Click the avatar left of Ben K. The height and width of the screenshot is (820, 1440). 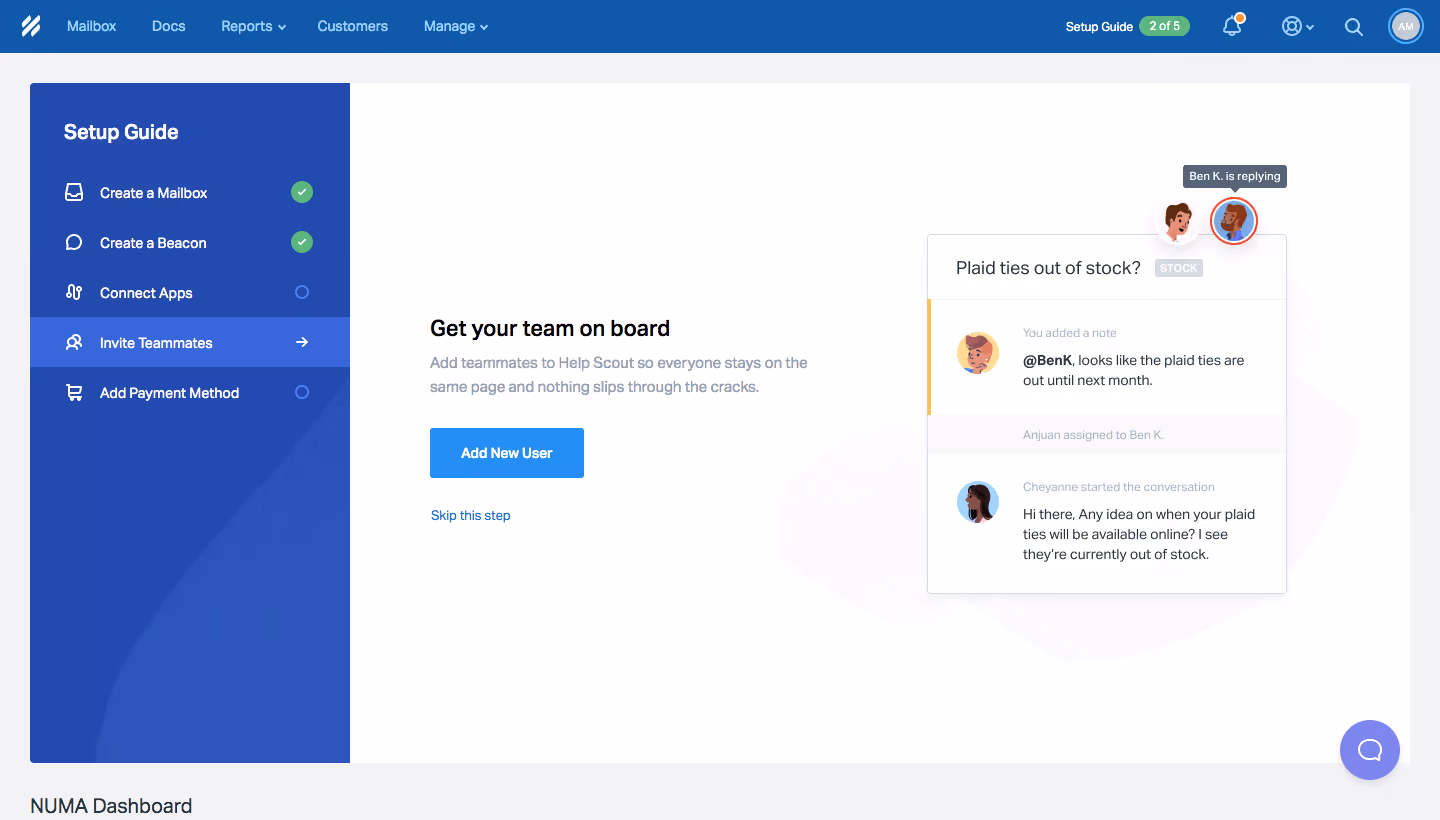[x=1179, y=222]
